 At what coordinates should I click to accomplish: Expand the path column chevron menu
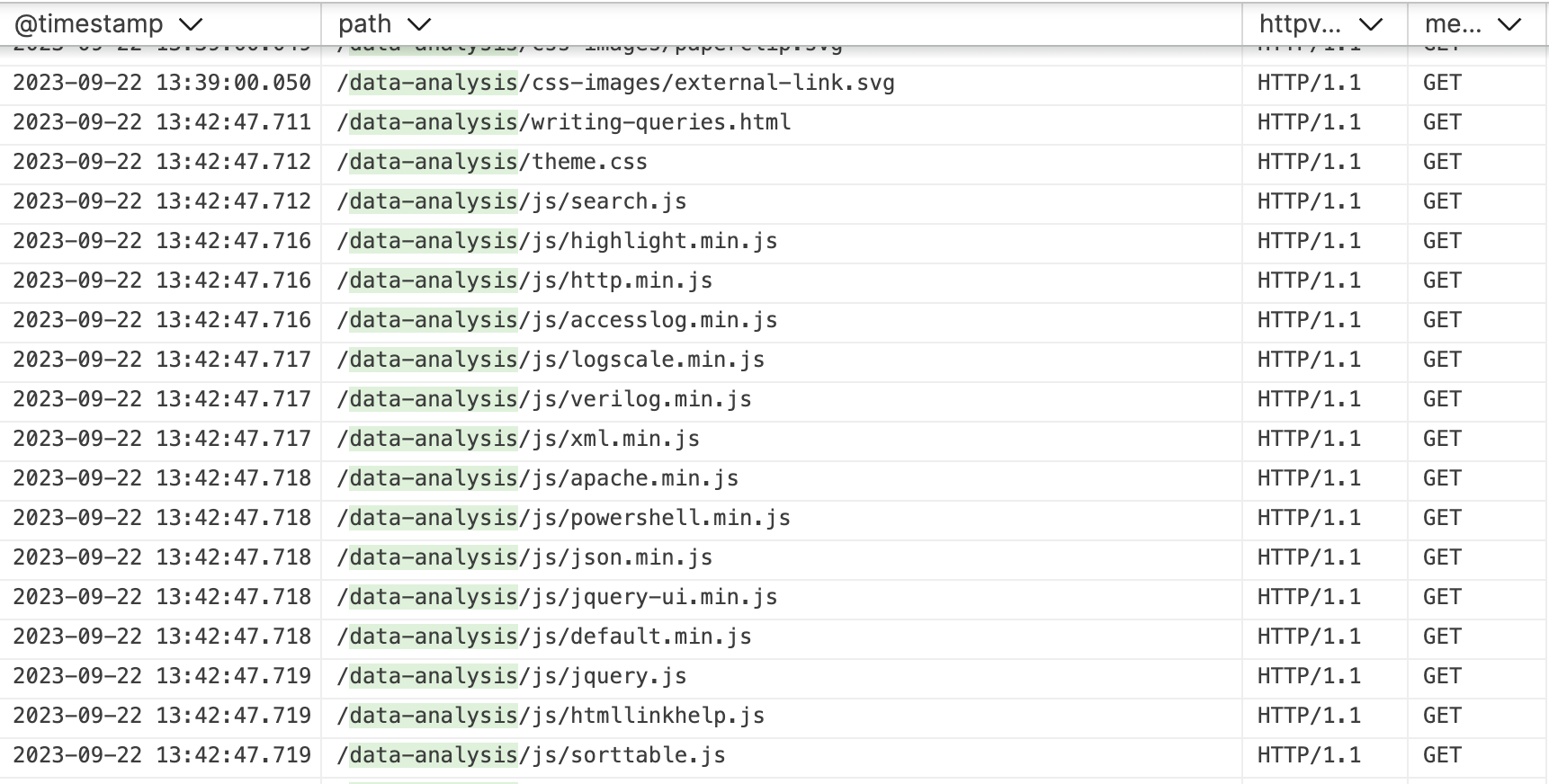pos(419,24)
